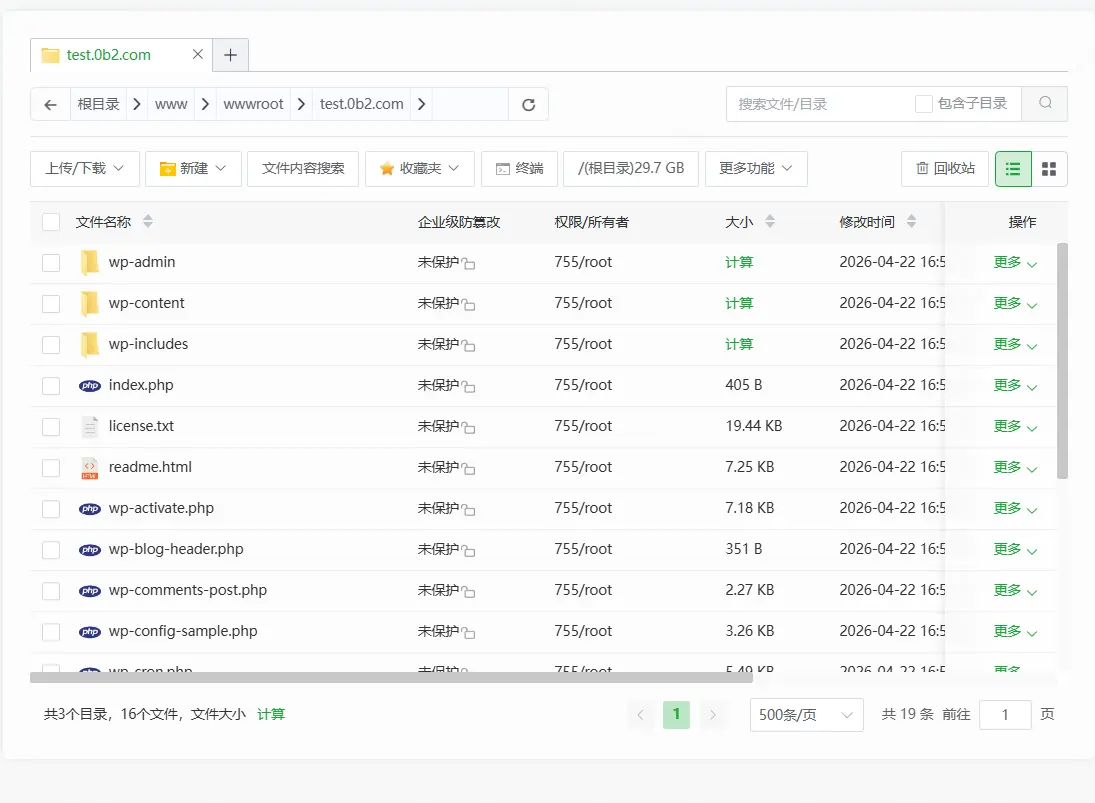Expand 更多 menu for wp-admin
This screenshot has width=1095, height=803.
(x=1015, y=263)
